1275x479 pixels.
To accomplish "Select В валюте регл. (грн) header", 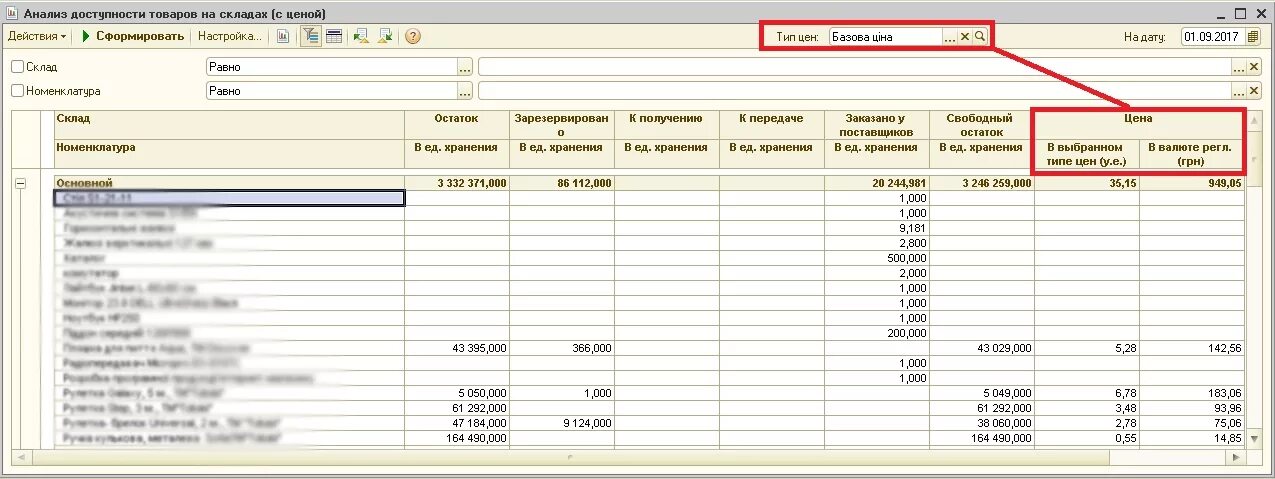I will coord(1190,154).
